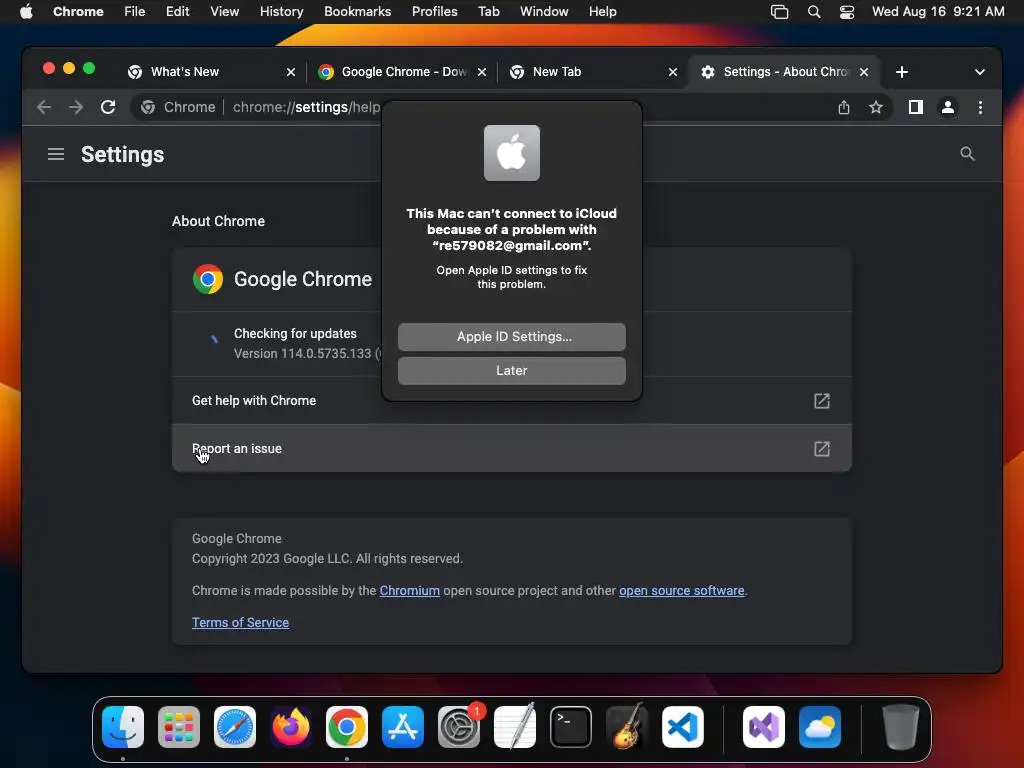Image resolution: width=1024 pixels, height=768 pixels.
Task: Open Spotlight search in menu bar
Action: (813, 12)
